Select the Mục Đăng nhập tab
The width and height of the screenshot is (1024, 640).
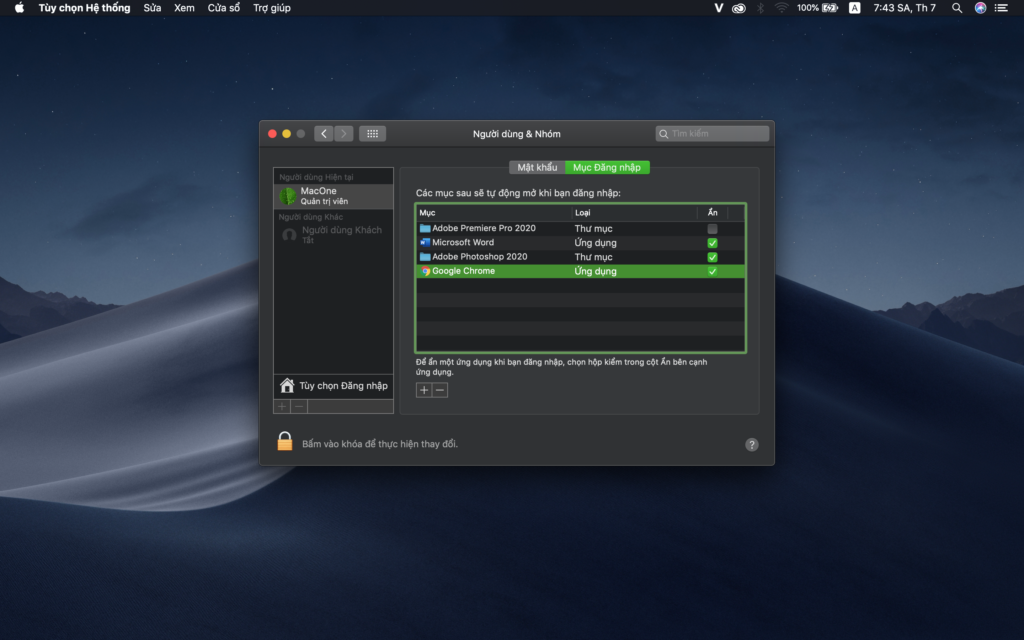607,168
